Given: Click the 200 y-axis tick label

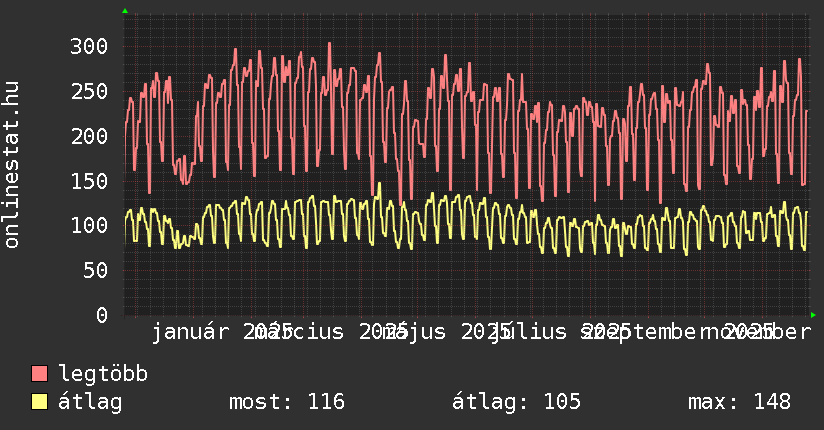Looking at the screenshot, I should tap(89, 136).
